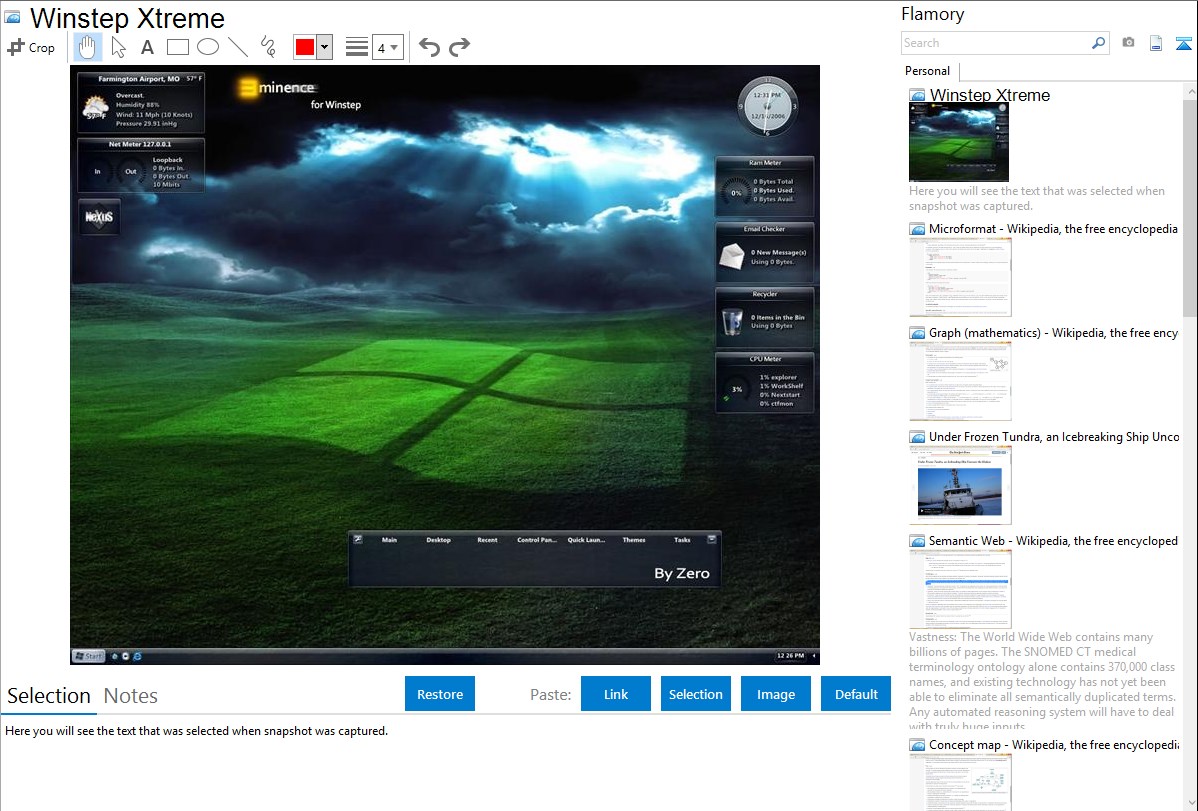Pick the rectangle shape tool

point(177,47)
